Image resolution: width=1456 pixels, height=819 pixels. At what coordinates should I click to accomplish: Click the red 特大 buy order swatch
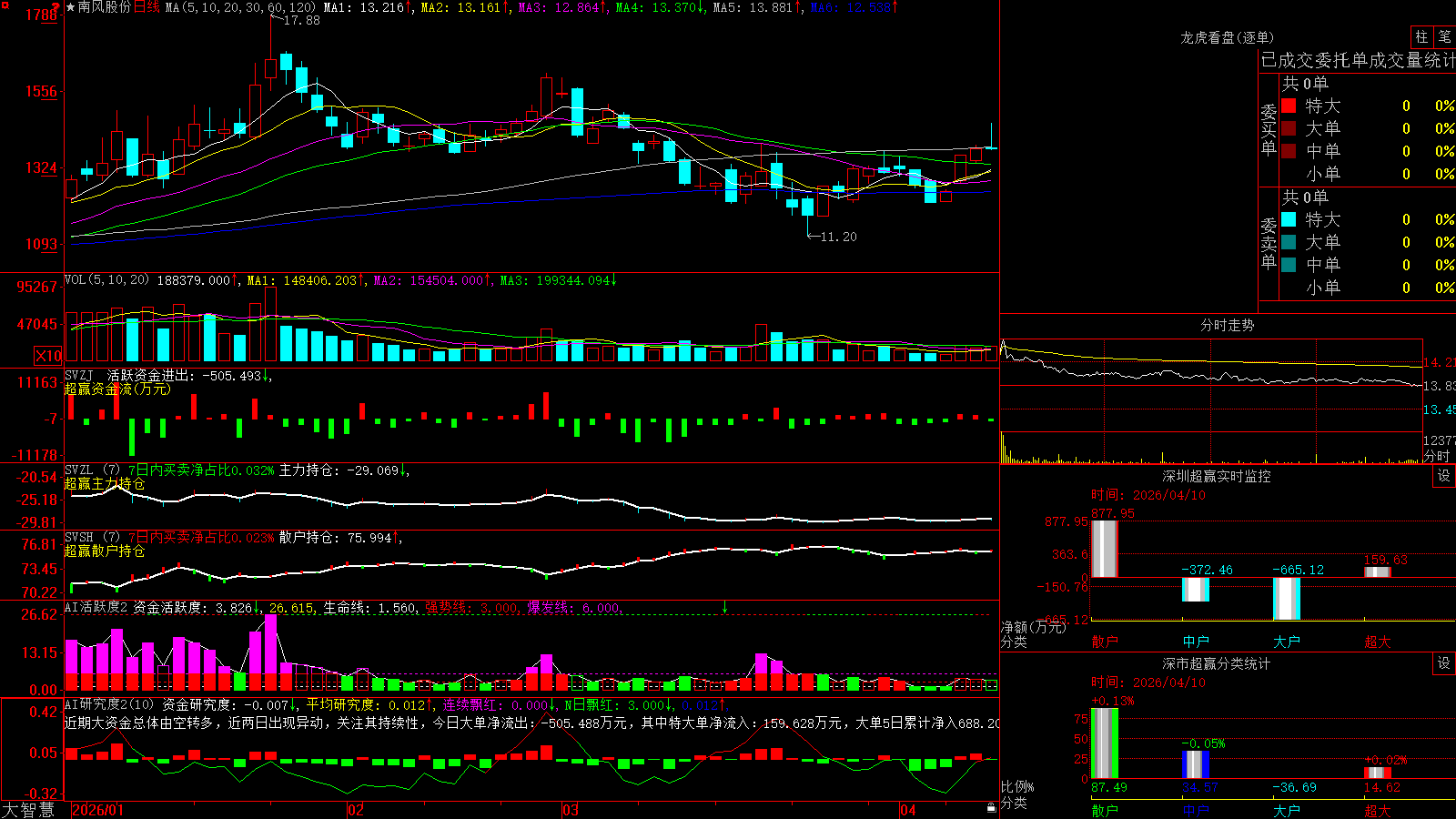click(x=1289, y=106)
